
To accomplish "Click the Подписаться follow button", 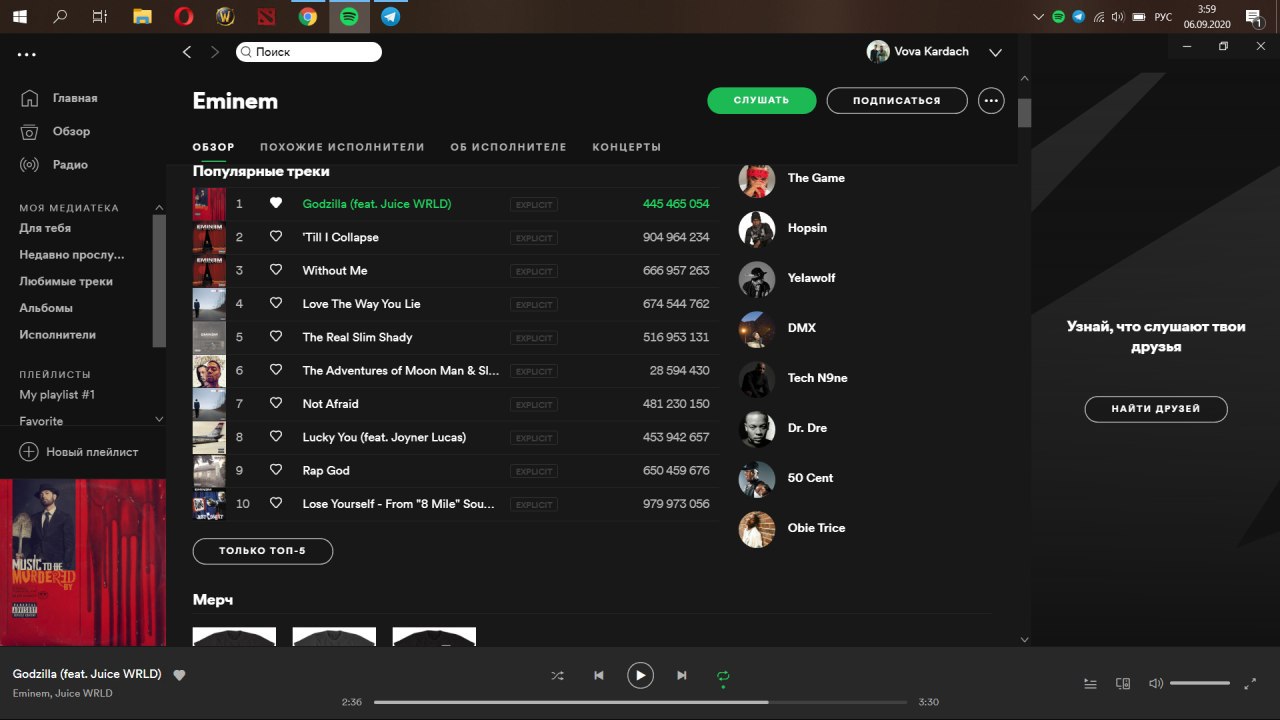I will pos(897,100).
